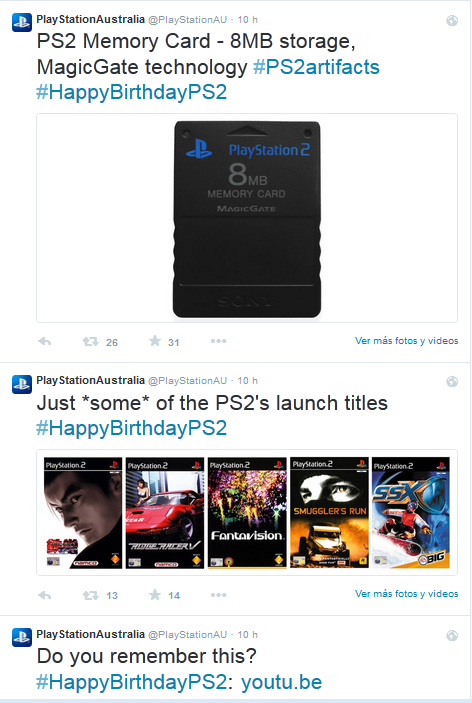Open more options on Memory Card tweet
This screenshot has height=703, width=472.
218,341
